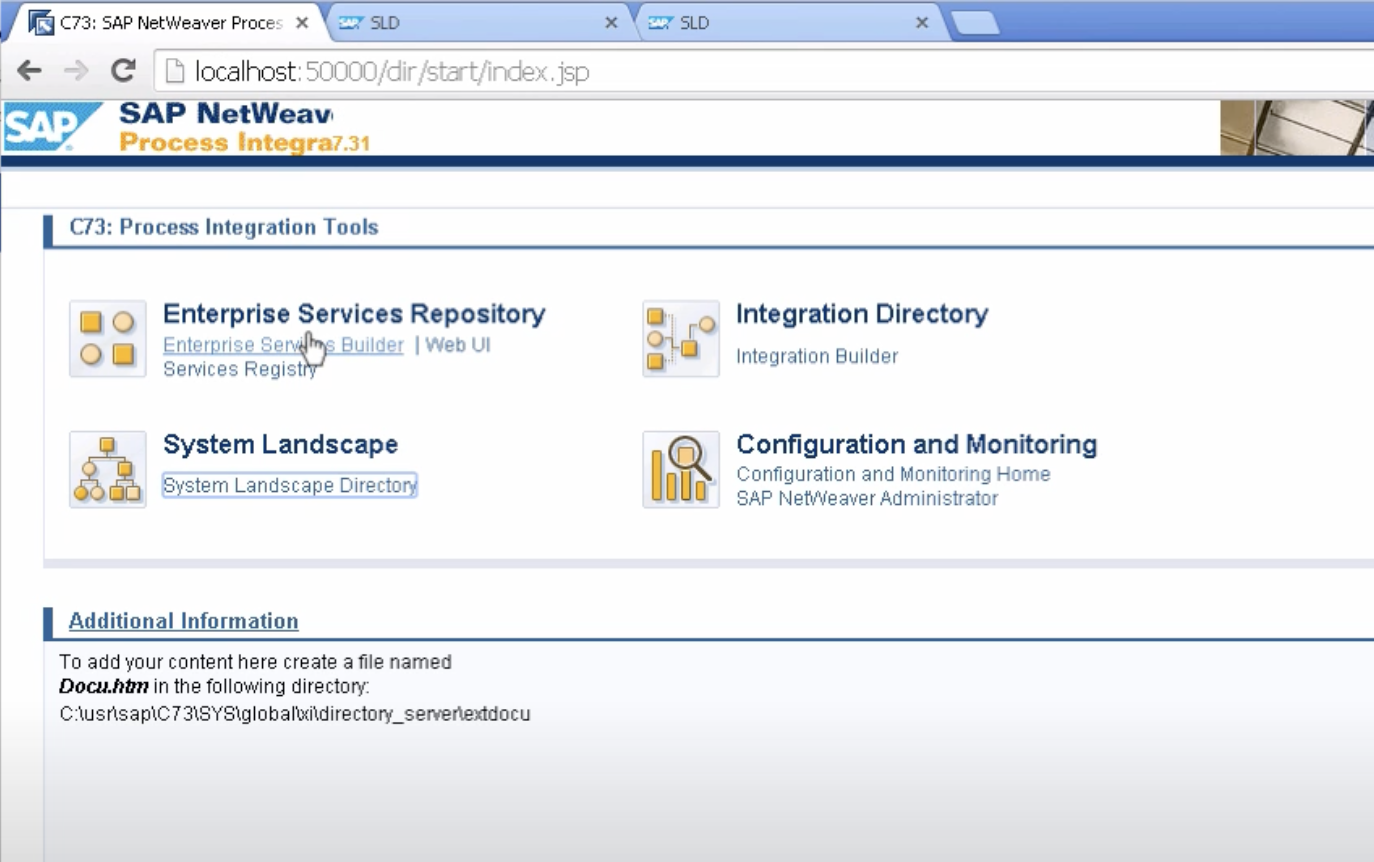Close the first SLD tab
The image size is (1374, 862).
click(611, 22)
